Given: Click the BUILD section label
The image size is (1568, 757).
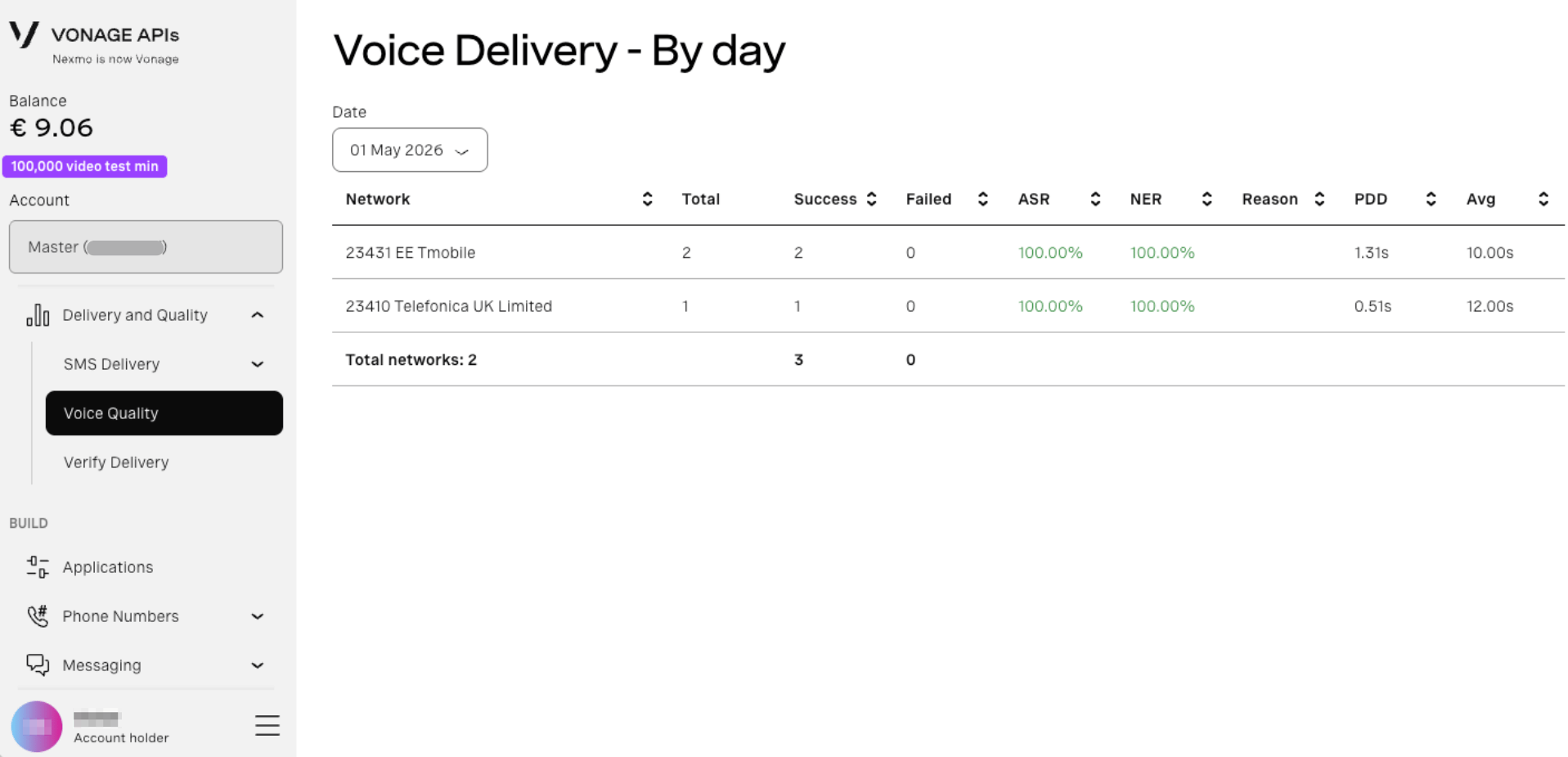Looking at the screenshot, I should coord(29,523).
